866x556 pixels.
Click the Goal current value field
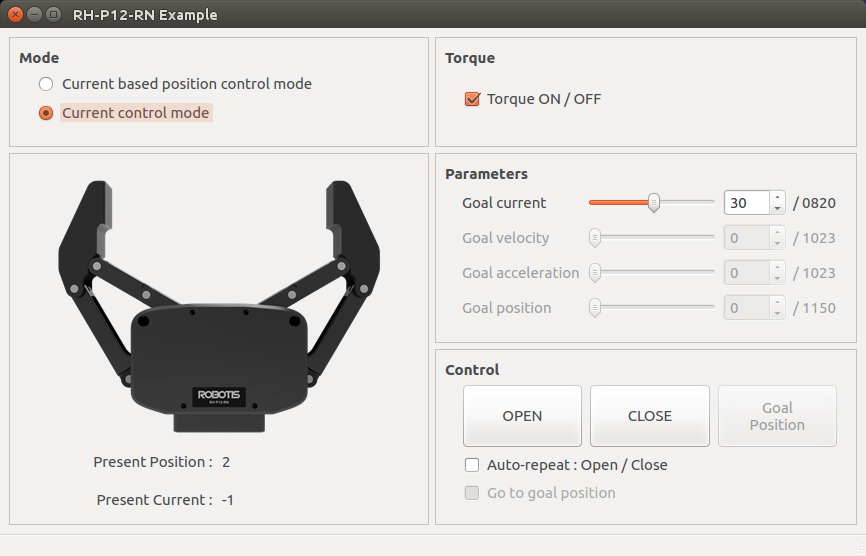(745, 203)
